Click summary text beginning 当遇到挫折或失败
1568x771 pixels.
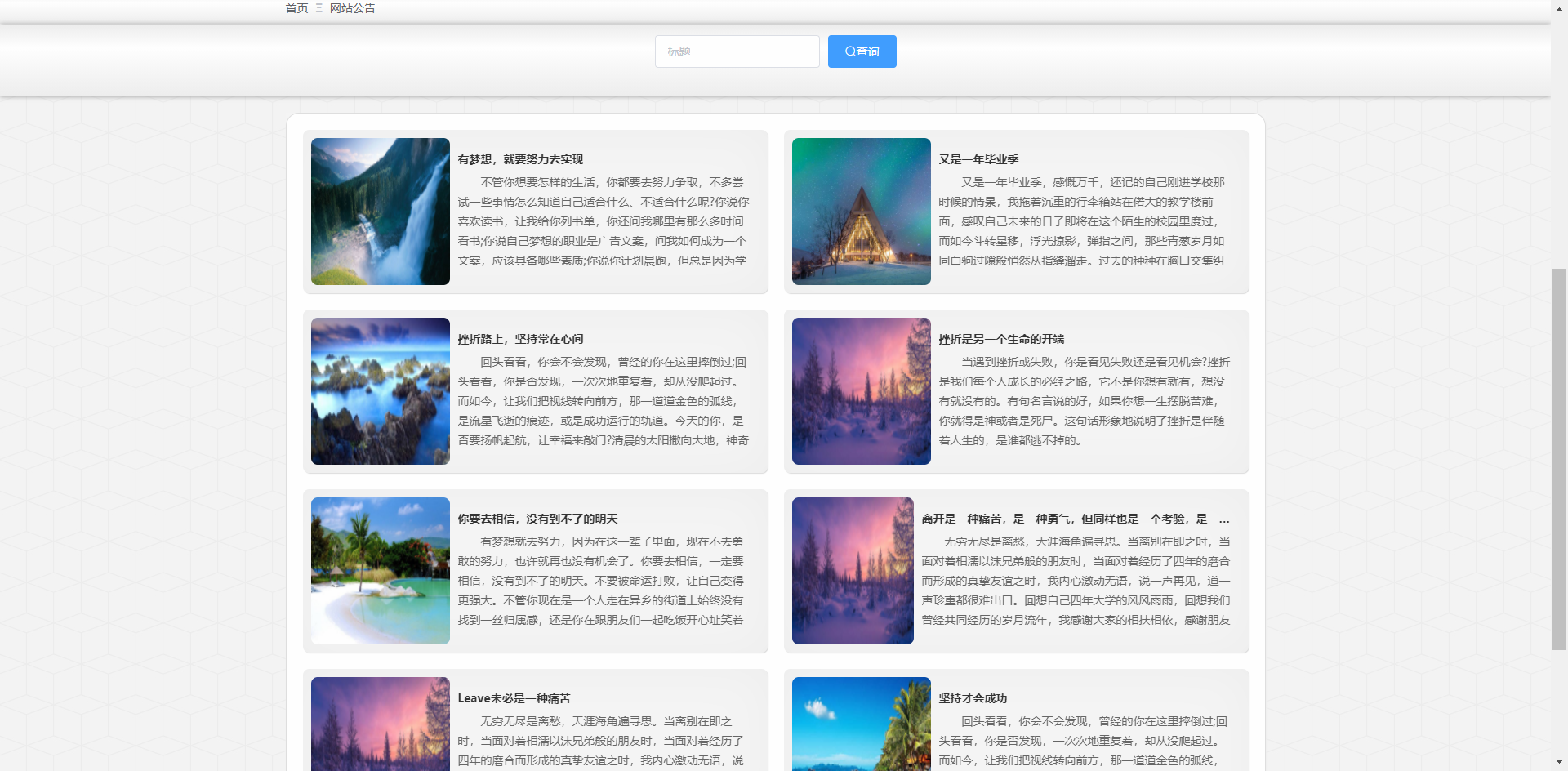(1085, 401)
